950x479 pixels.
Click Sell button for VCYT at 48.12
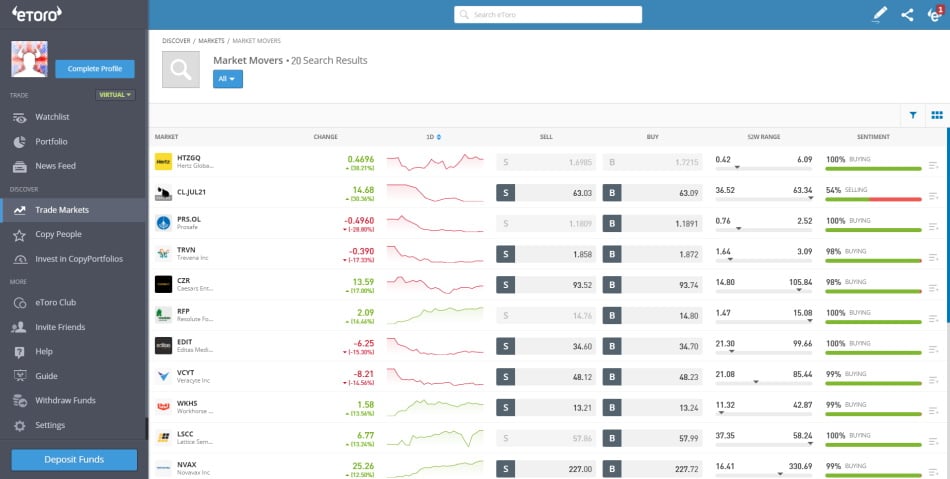546,377
